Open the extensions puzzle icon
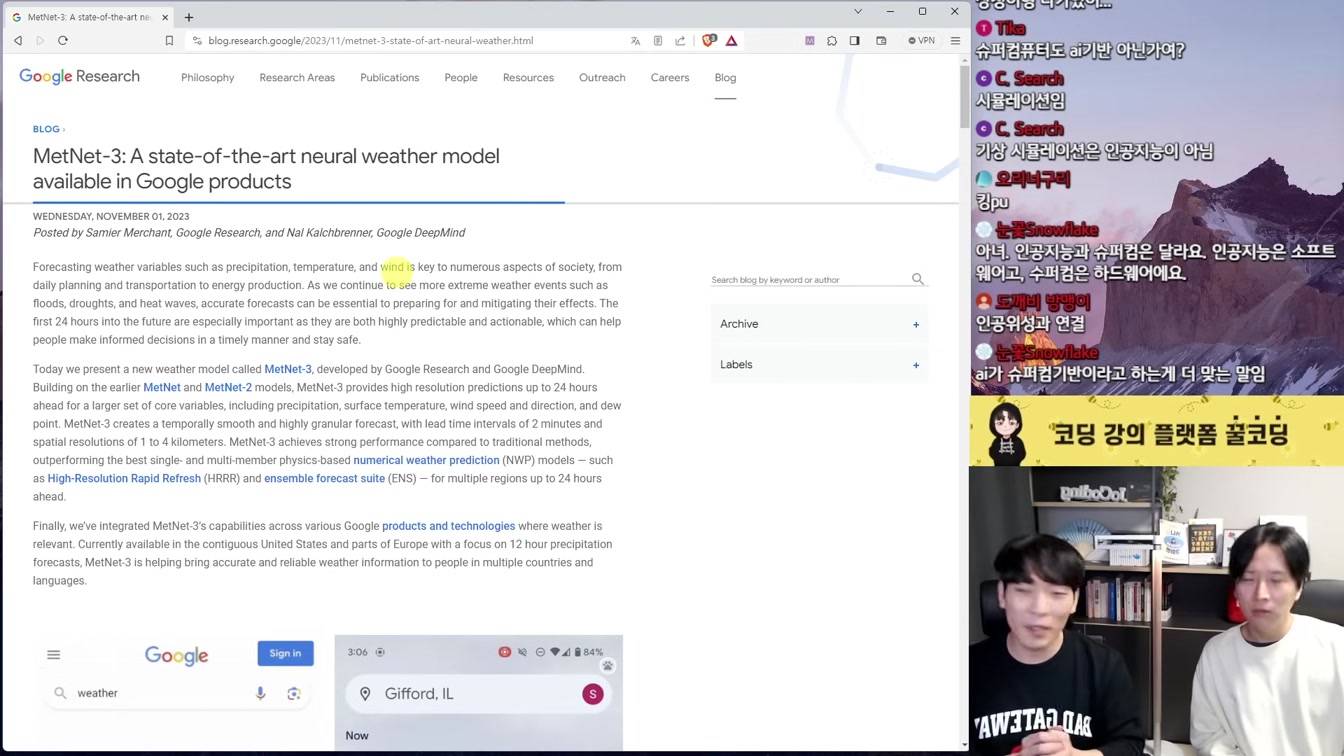Image resolution: width=1344 pixels, height=756 pixels. (x=832, y=41)
